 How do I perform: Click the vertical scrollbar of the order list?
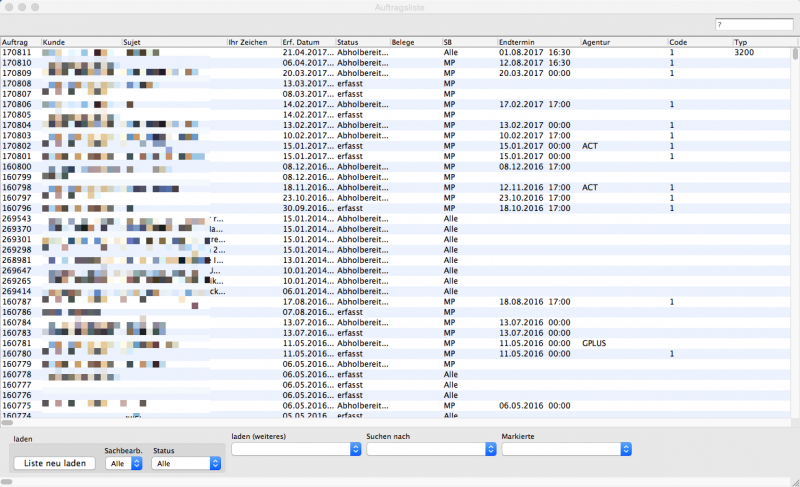tap(796, 230)
